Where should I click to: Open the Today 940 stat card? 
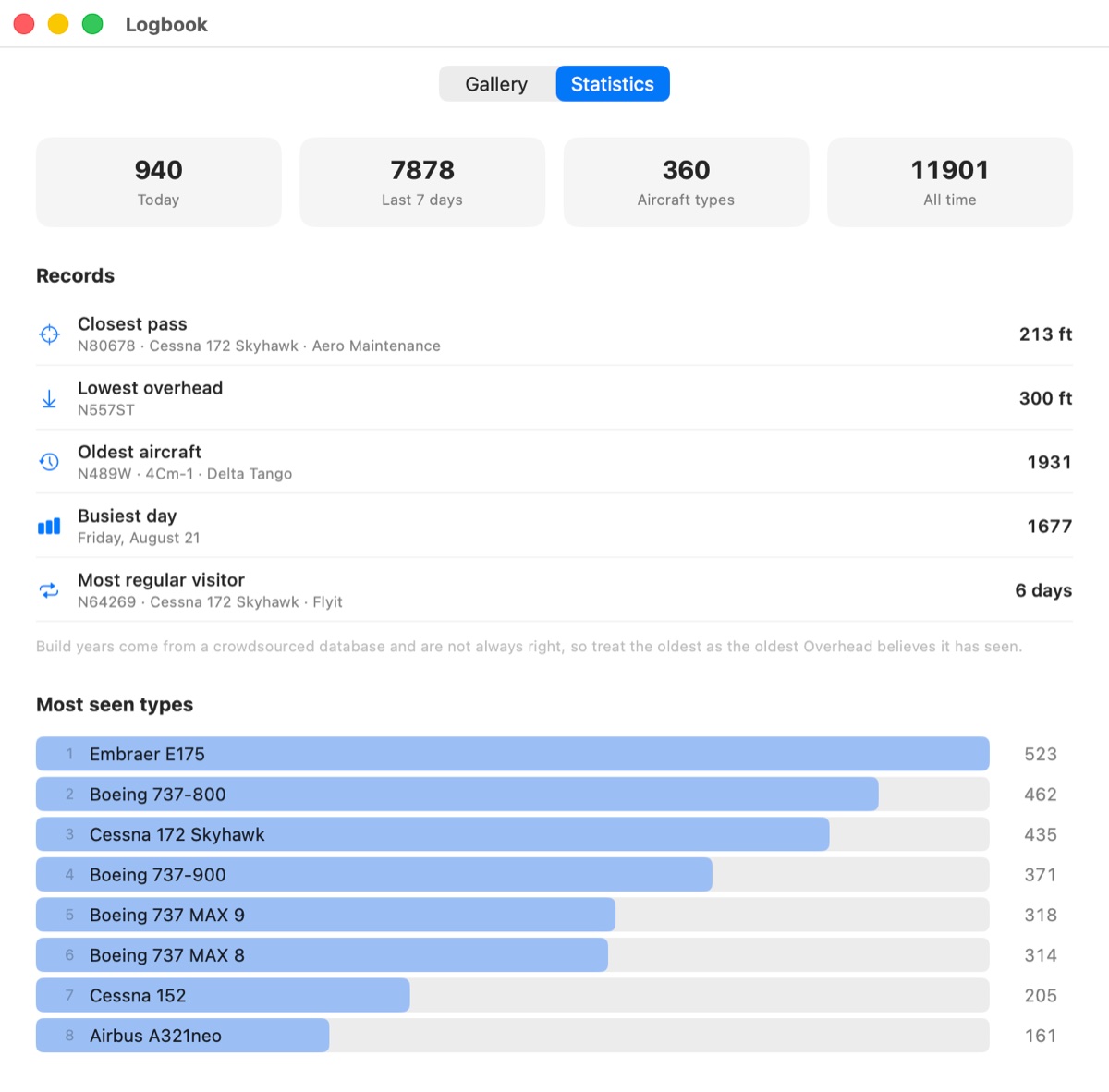[159, 182]
